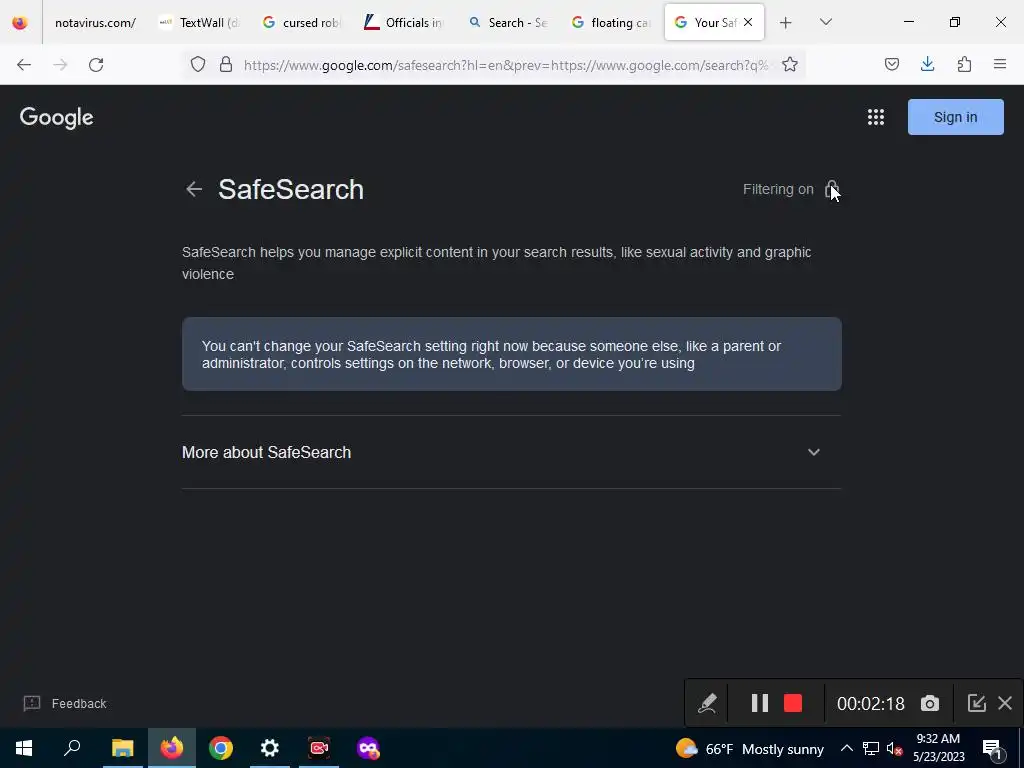Open the Google apps grid
Screen dimensions: 1024x768
tap(876, 117)
